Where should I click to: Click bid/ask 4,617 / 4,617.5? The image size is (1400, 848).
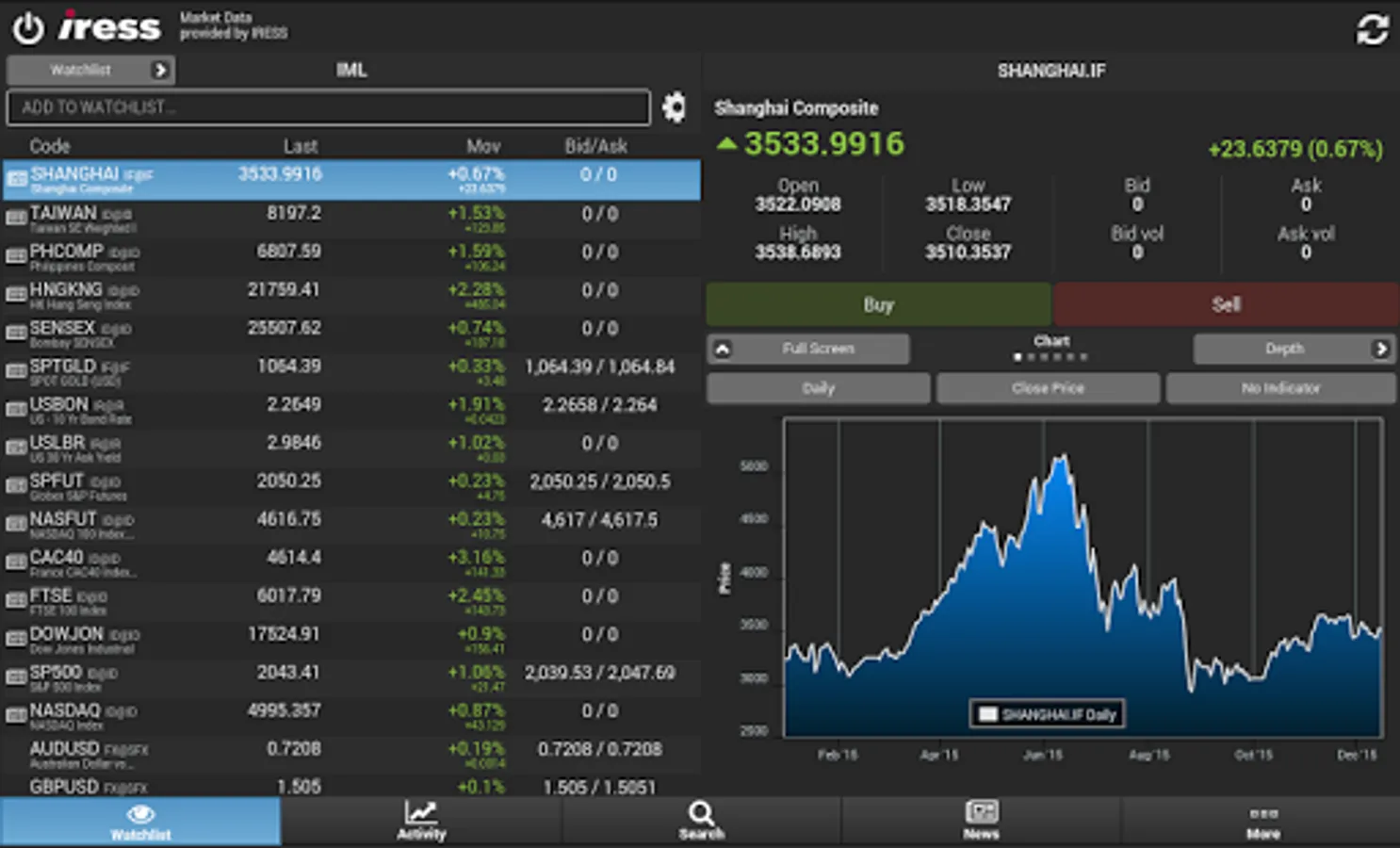tap(600, 519)
